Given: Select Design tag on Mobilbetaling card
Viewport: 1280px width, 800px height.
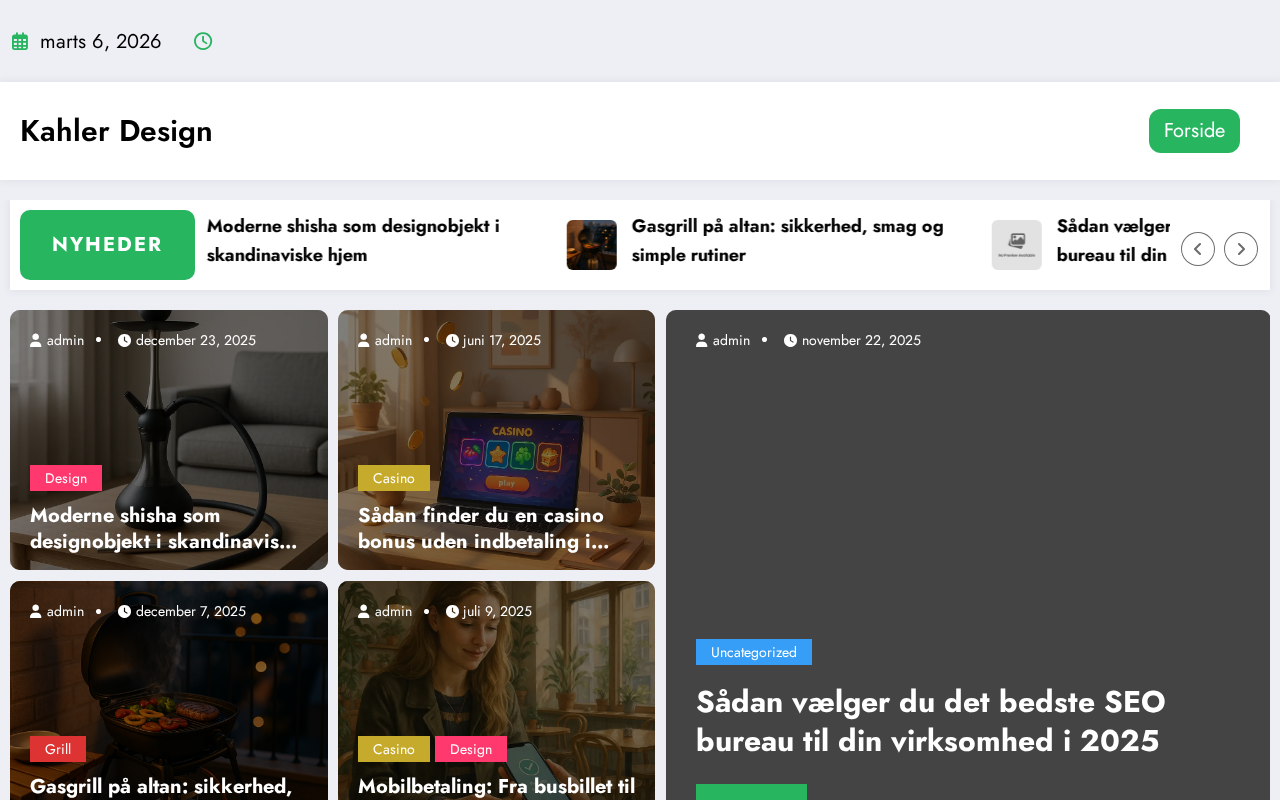Looking at the screenshot, I should coord(471,749).
